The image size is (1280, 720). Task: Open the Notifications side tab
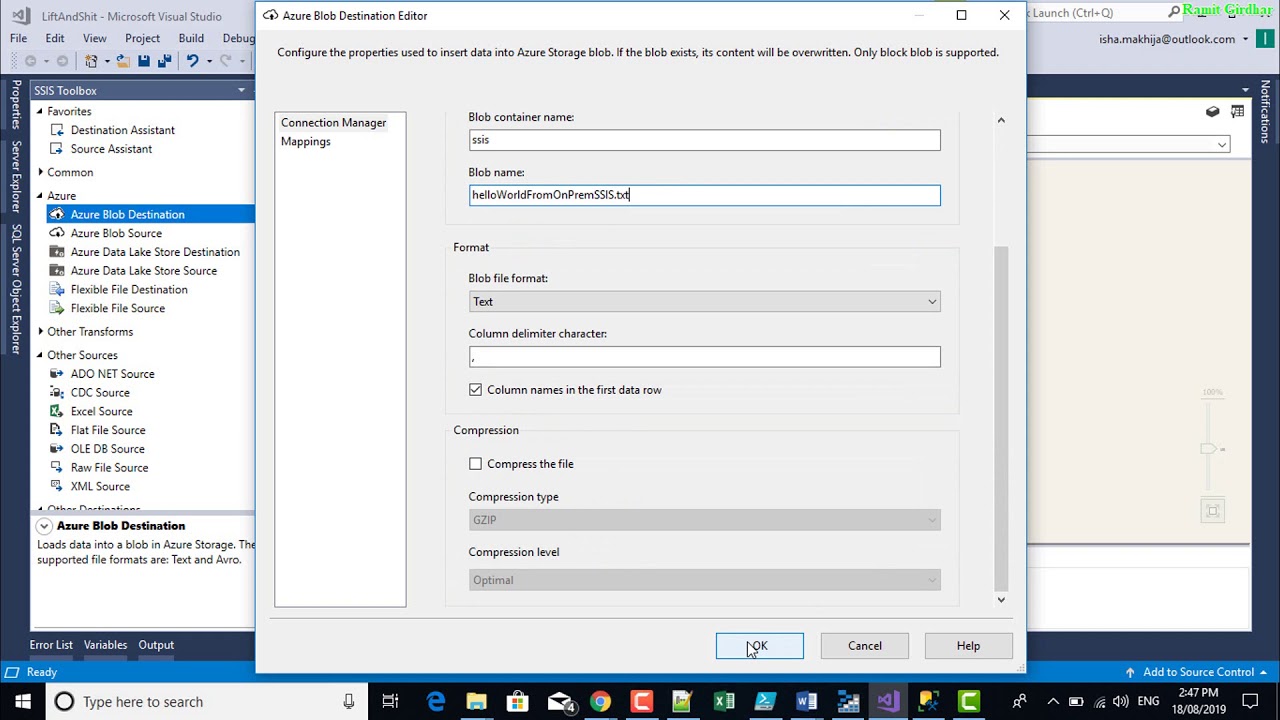point(1265,111)
